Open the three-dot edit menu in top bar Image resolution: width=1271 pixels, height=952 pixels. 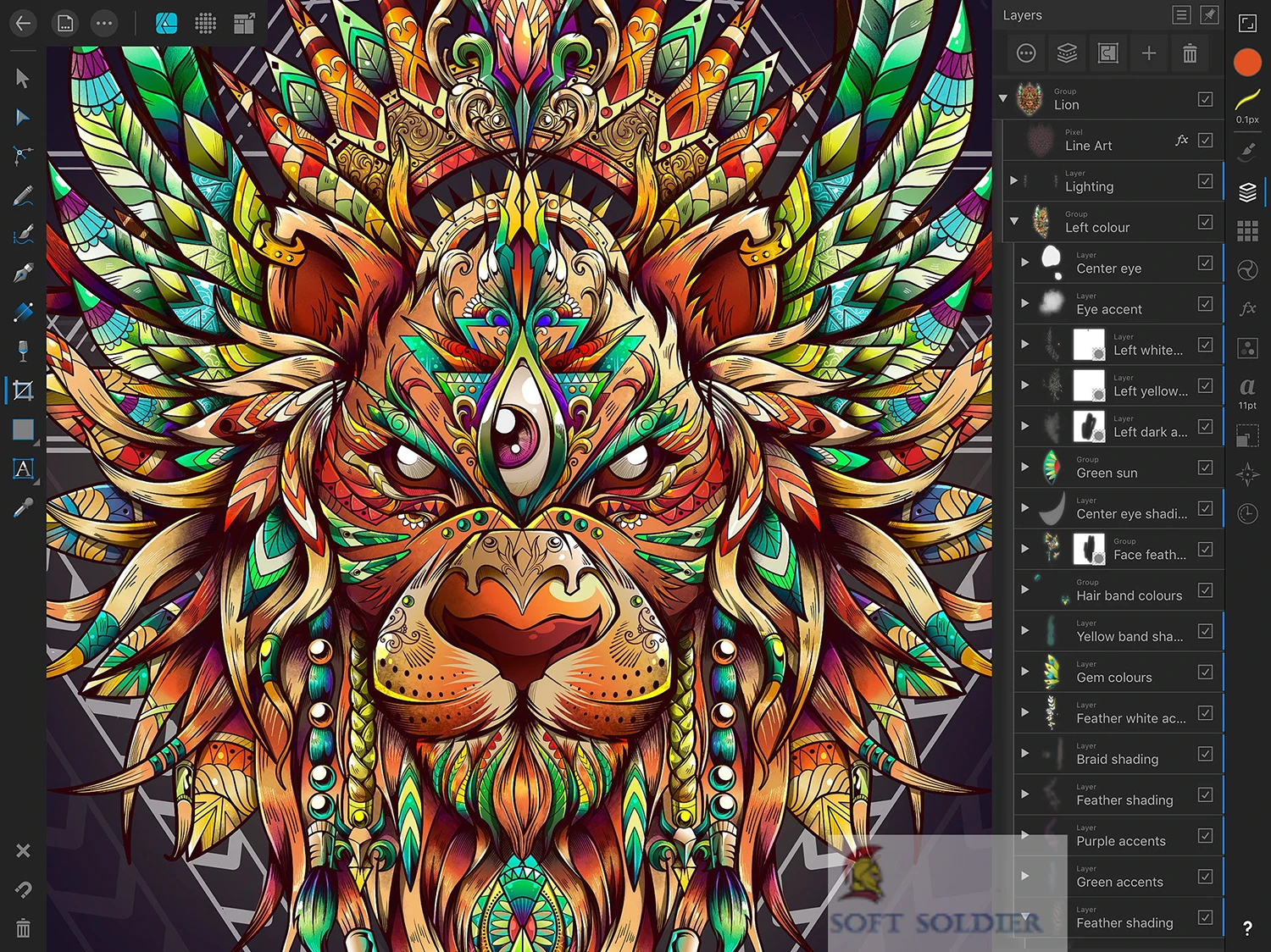(x=104, y=24)
